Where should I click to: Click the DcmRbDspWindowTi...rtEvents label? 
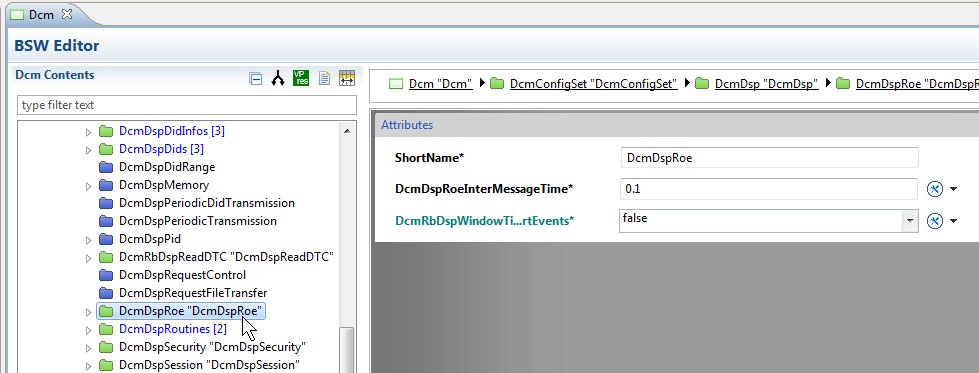coord(485,221)
